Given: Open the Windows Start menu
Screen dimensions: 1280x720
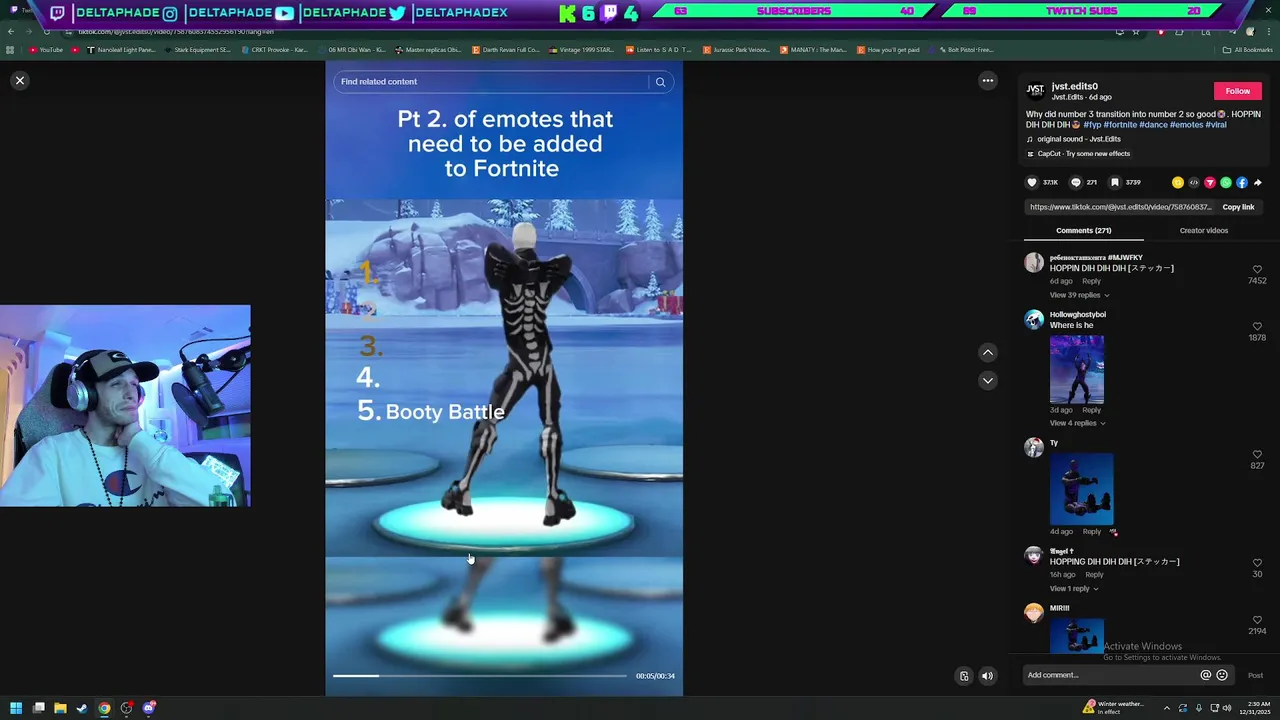Looking at the screenshot, I should 16,708.
